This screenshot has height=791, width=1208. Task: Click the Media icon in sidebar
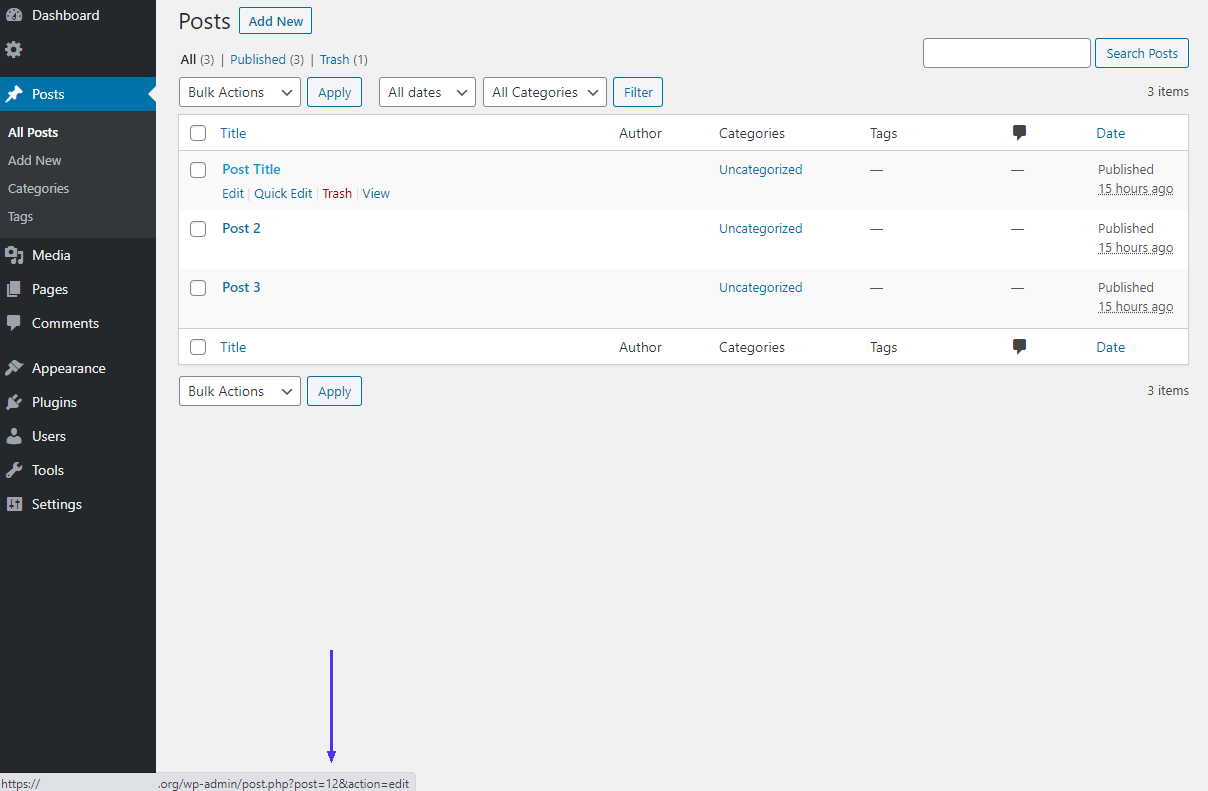(14, 255)
